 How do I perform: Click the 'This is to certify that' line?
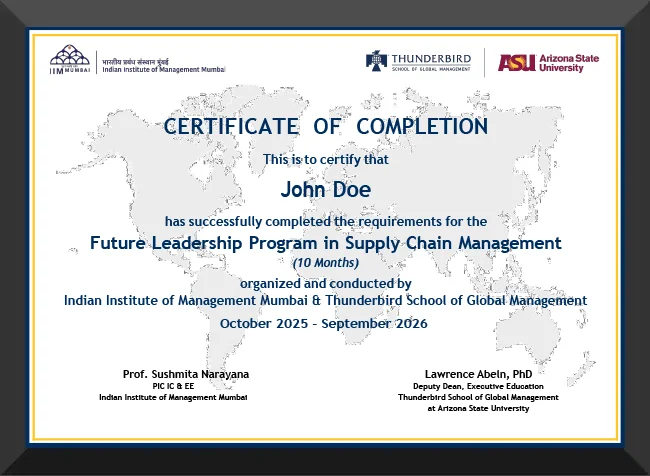pos(325,160)
